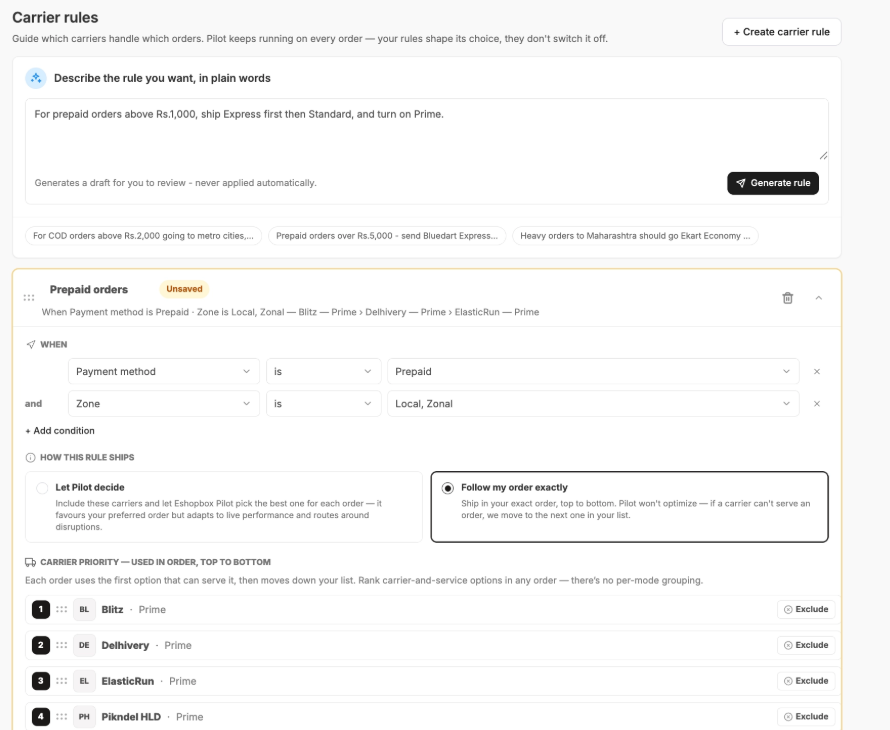Click the Create carrier rule button

point(782,32)
